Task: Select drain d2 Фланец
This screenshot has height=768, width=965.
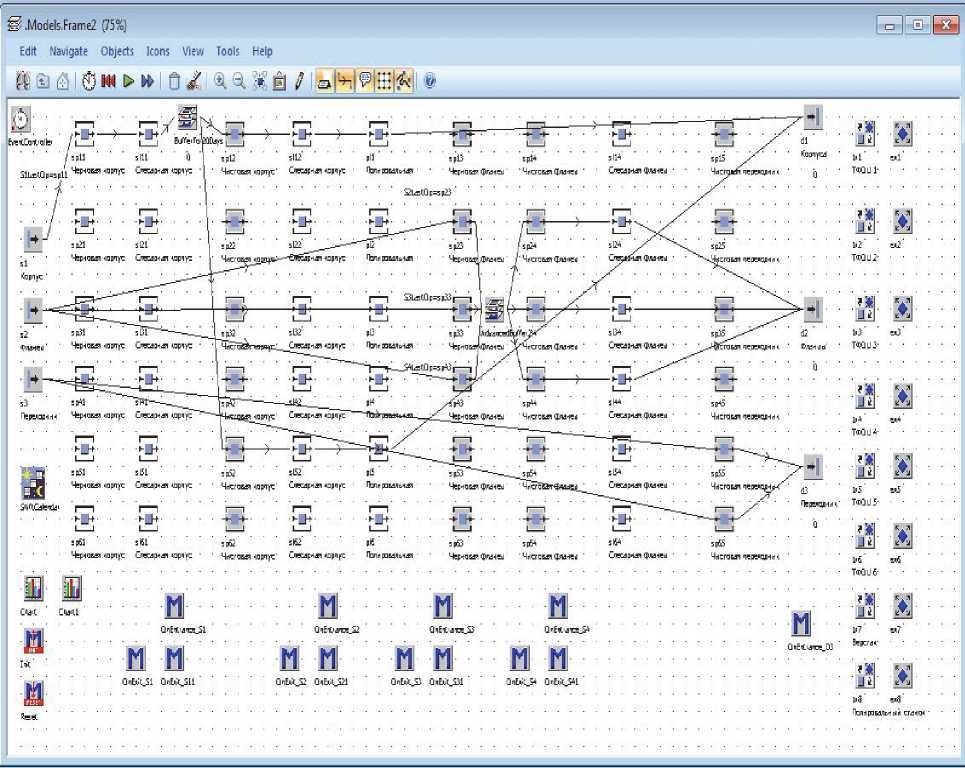Action: 813,310
